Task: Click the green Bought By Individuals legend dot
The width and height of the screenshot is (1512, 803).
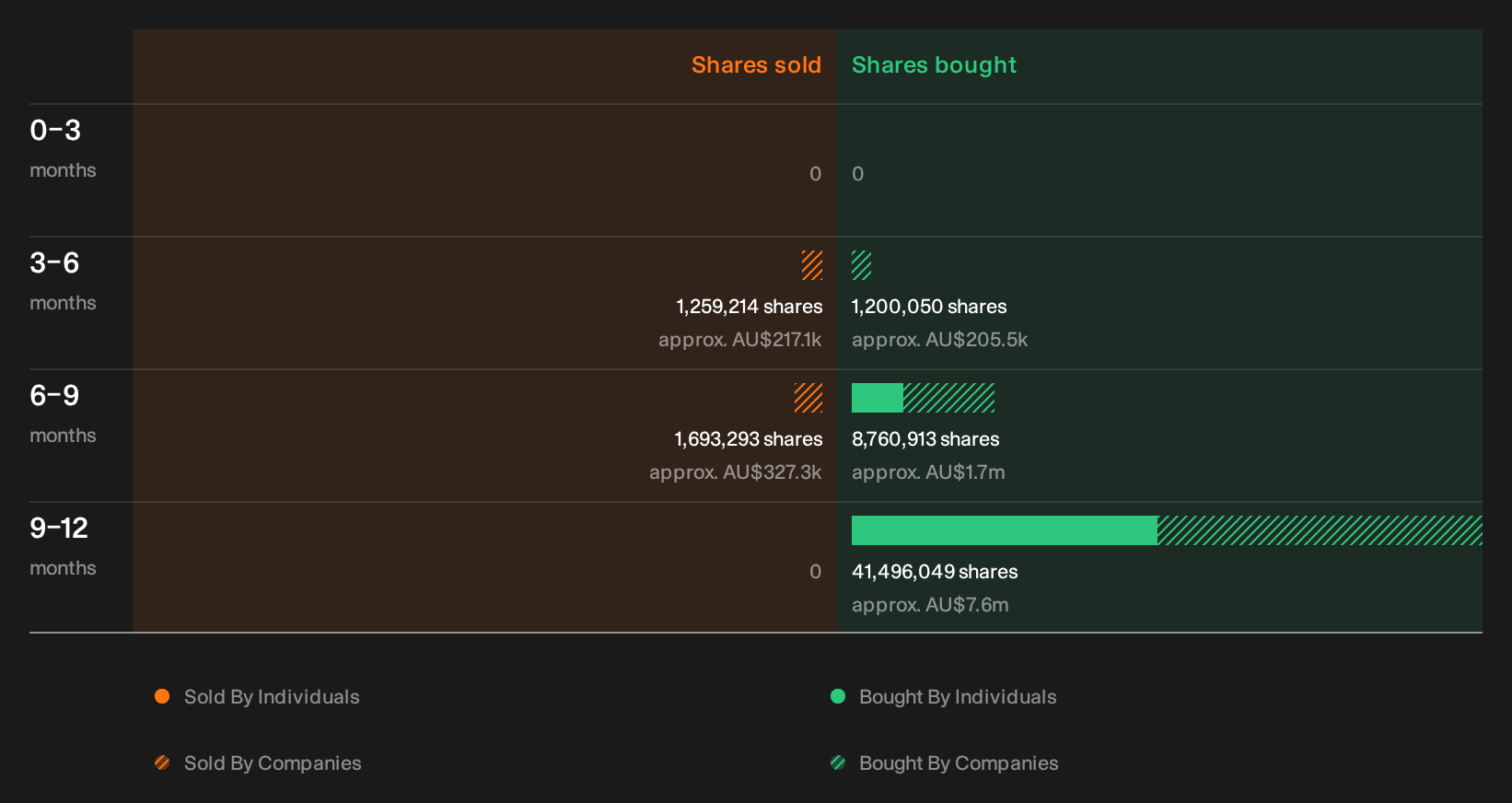Action: (x=838, y=696)
